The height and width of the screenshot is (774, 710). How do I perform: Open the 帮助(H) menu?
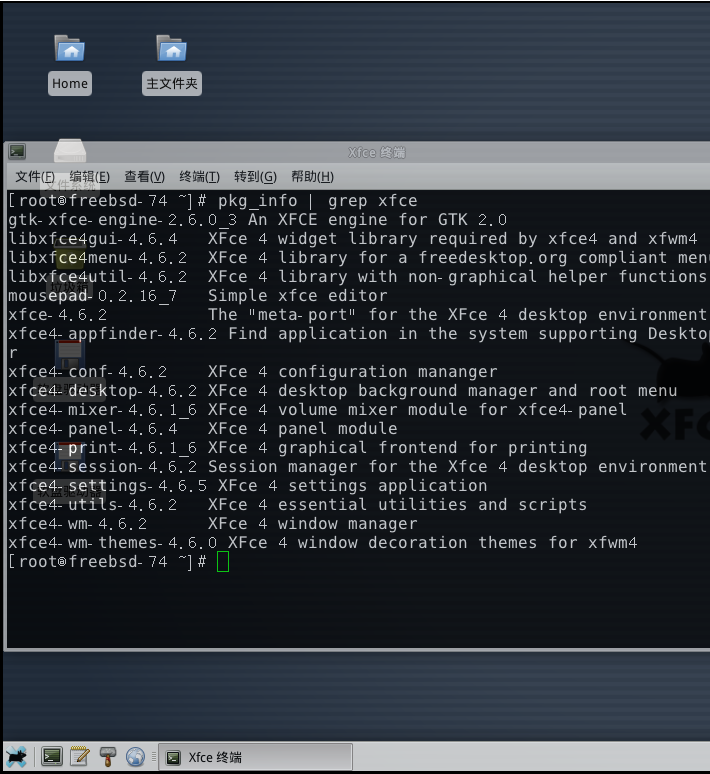(x=311, y=177)
